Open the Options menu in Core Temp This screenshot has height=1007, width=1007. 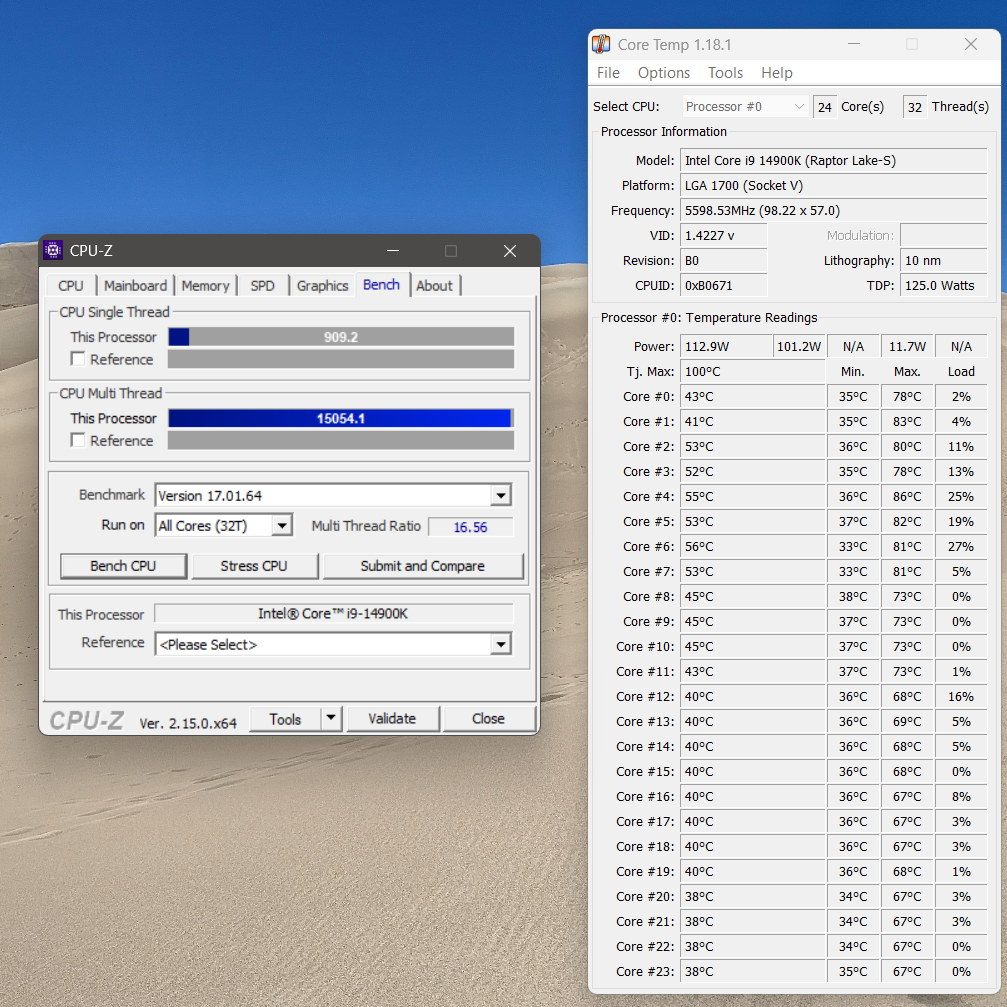pyautogui.click(x=664, y=73)
